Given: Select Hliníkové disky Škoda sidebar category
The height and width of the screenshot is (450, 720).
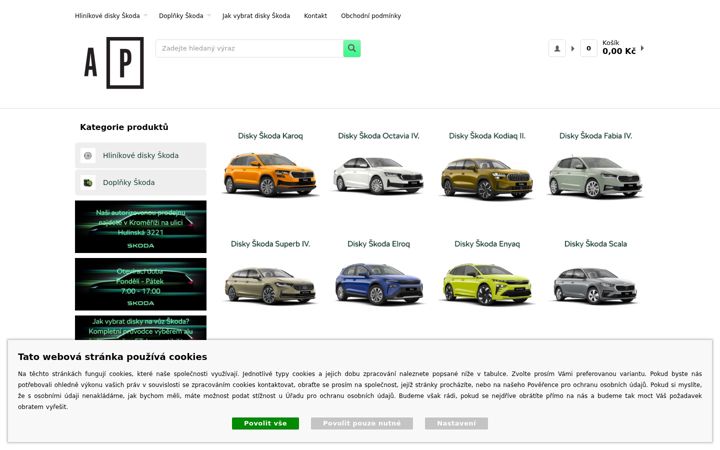Looking at the screenshot, I should coord(141,156).
